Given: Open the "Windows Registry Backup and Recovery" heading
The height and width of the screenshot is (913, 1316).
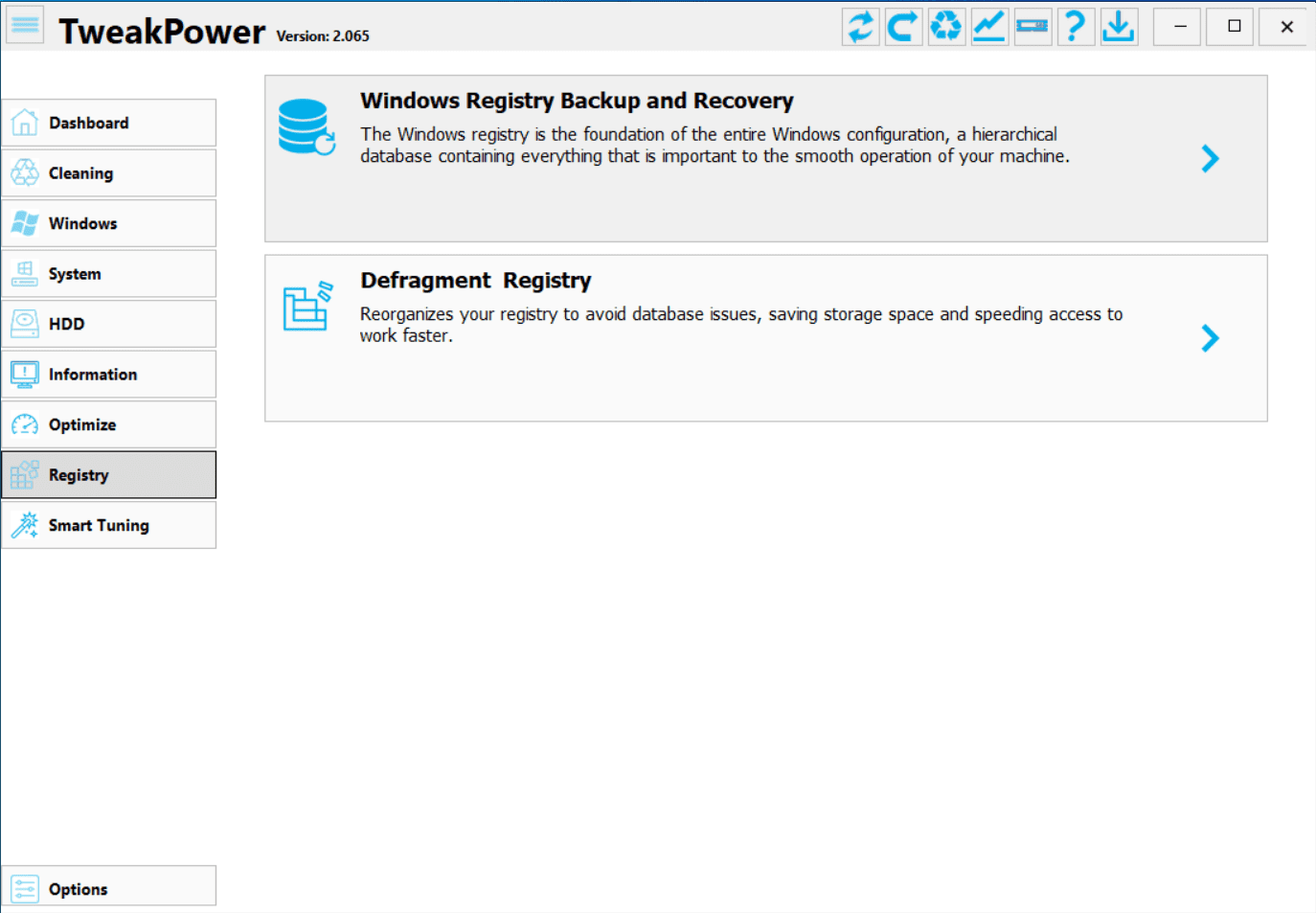Looking at the screenshot, I should click(x=577, y=101).
